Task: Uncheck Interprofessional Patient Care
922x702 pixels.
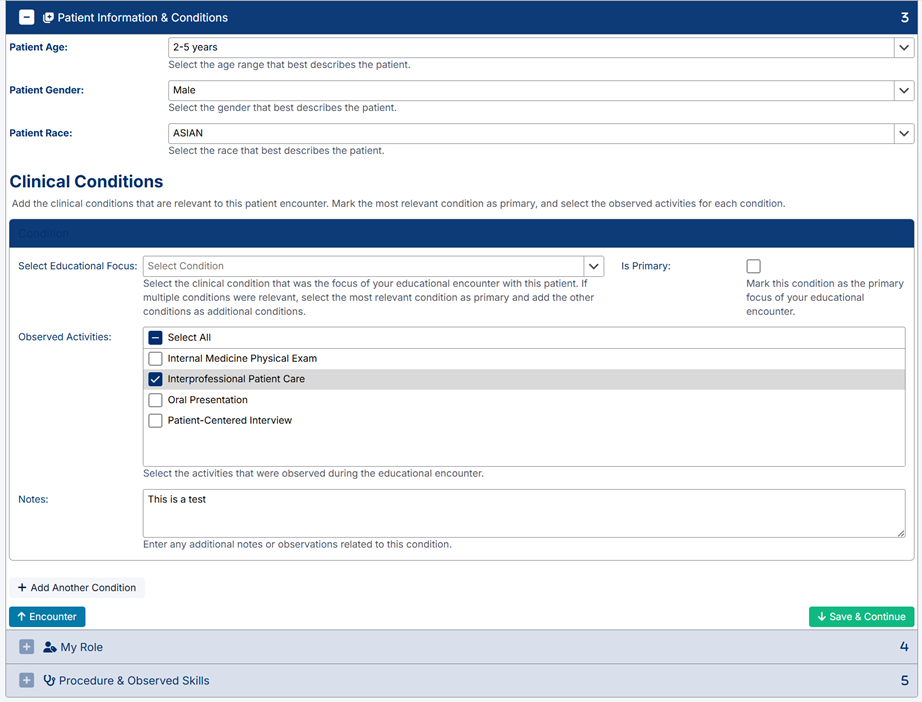Action: [x=155, y=380]
